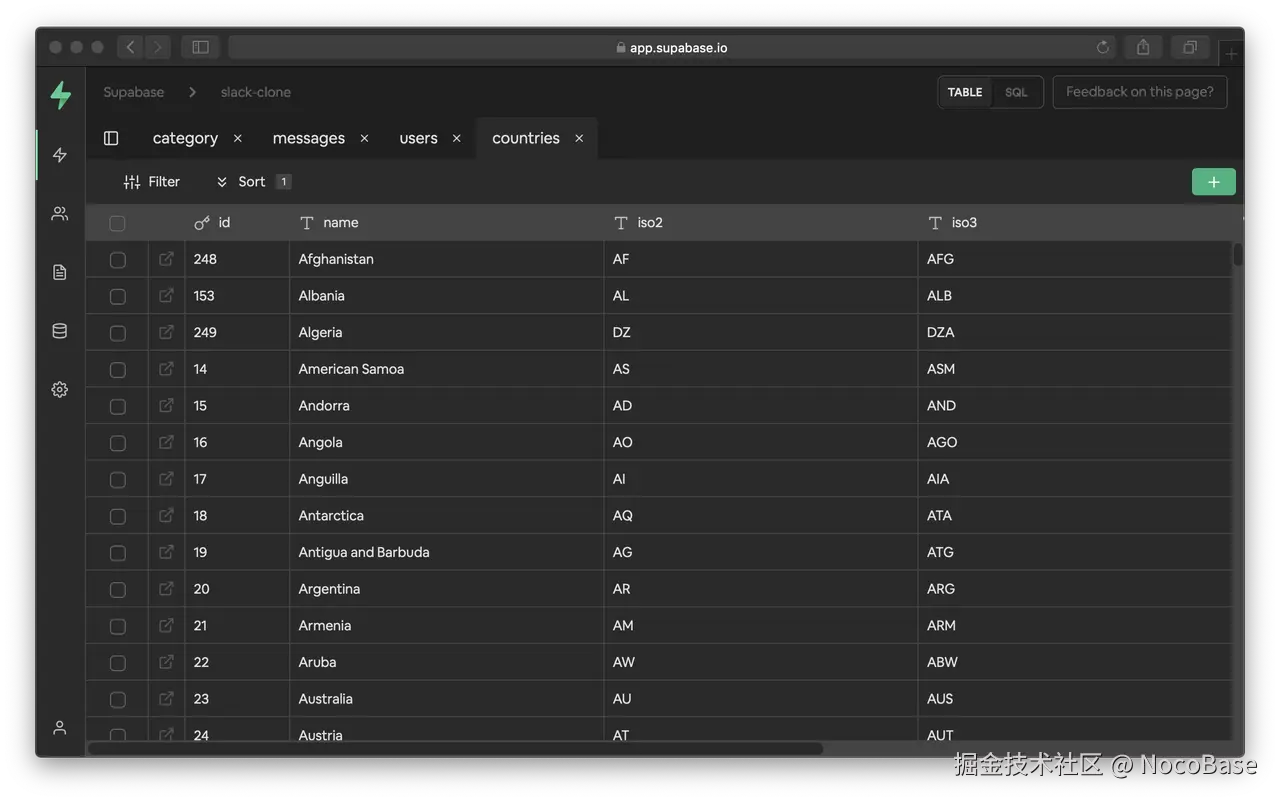Check the American Samoa row checkbox
The width and height of the screenshot is (1280, 801).
click(117, 370)
